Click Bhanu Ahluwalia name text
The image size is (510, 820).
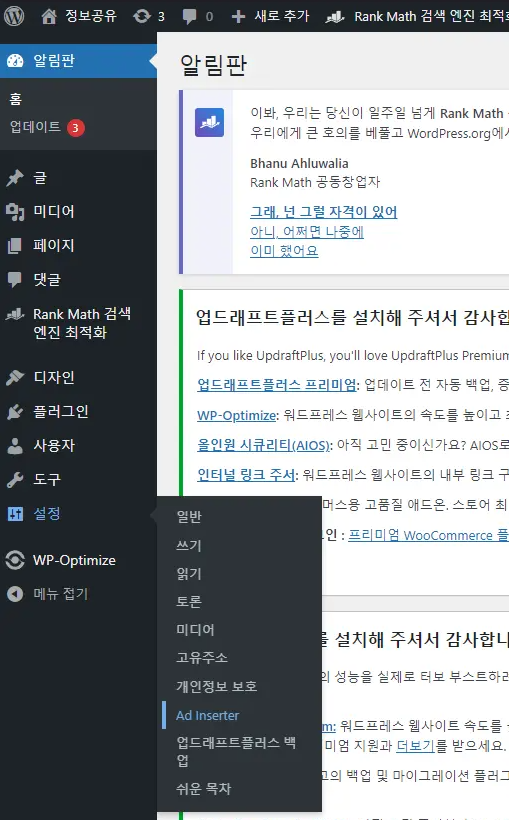pyautogui.click(x=299, y=164)
